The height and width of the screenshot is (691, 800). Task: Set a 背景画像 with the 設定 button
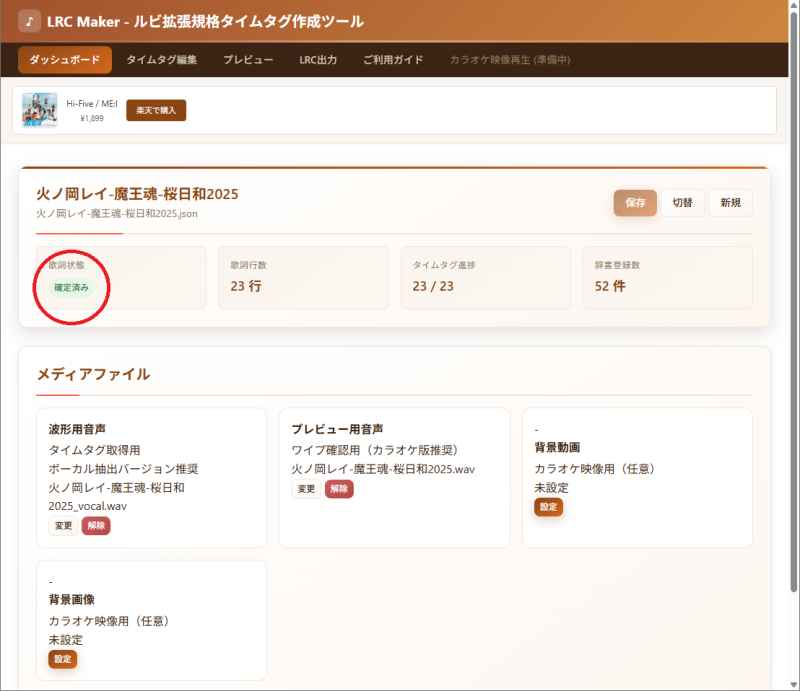[63, 659]
